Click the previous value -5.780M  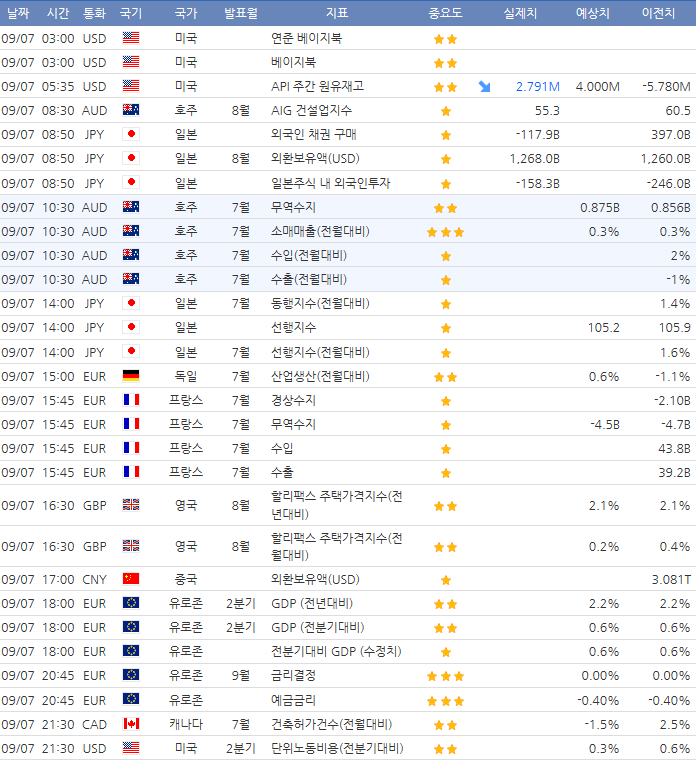click(666, 87)
